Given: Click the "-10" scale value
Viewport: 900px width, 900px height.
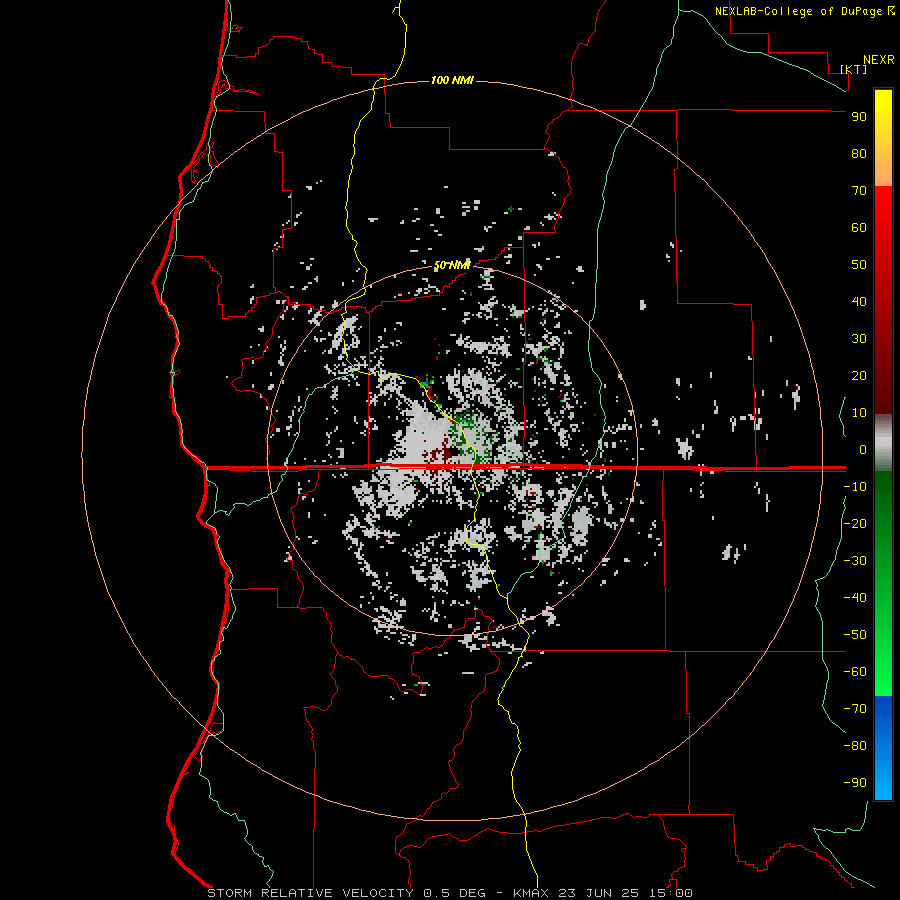Looking at the screenshot, I should point(855,487).
